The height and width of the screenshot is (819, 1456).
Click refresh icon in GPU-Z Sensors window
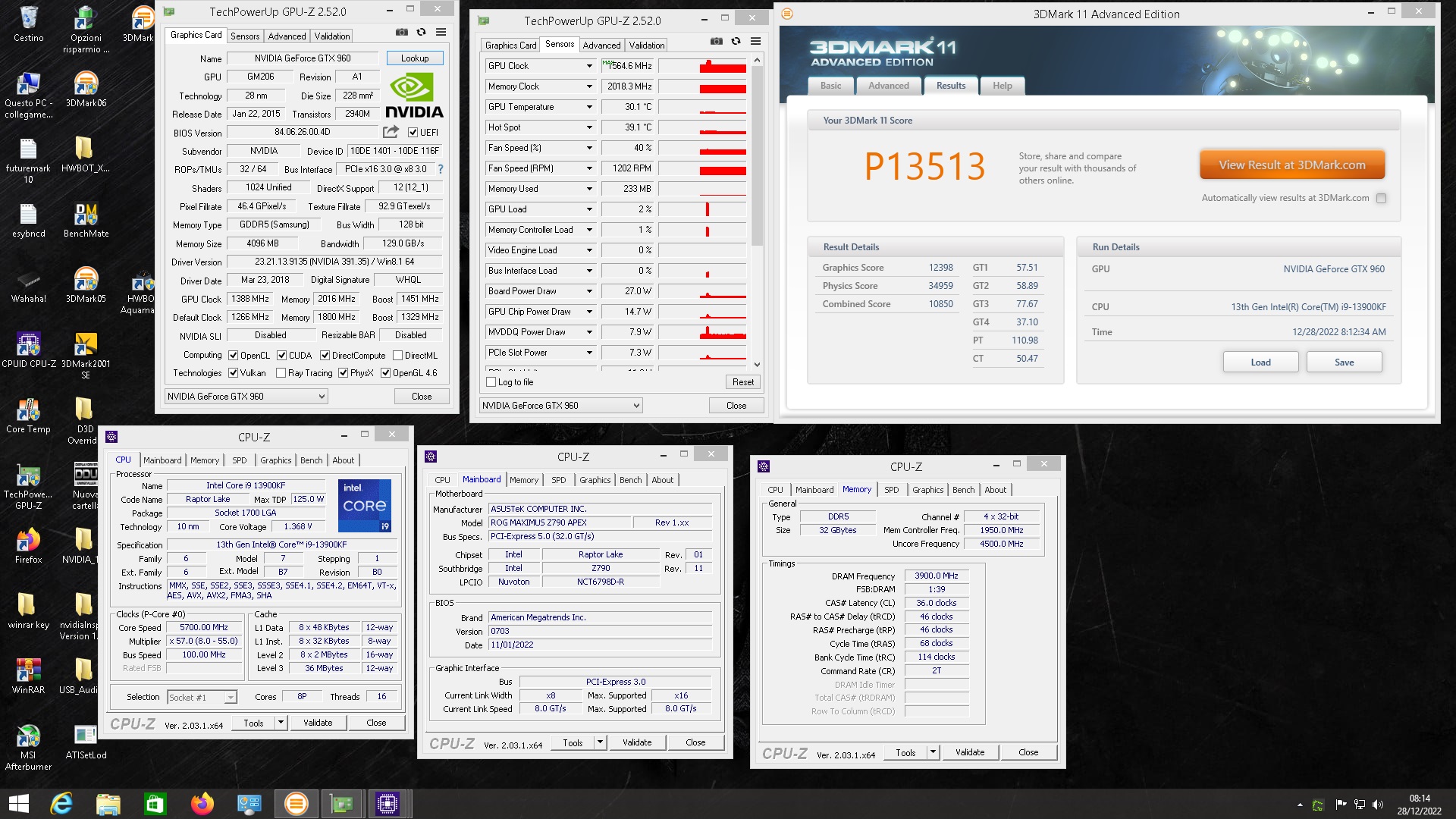[x=736, y=41]
